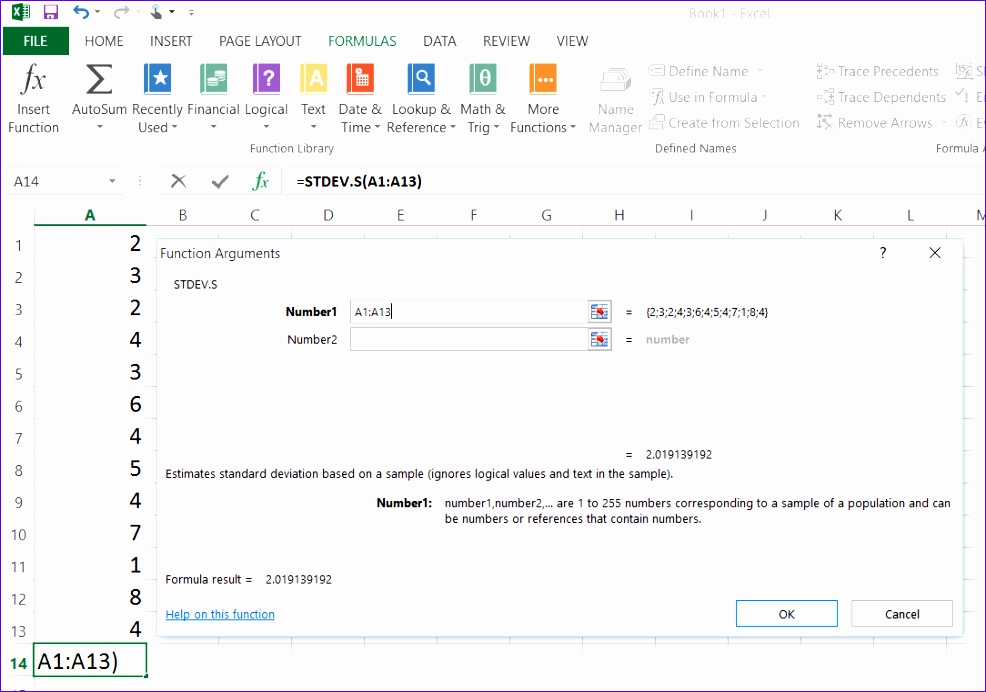Collapse the Number1 range selector
986x692 pixels.
click(599, 312)
